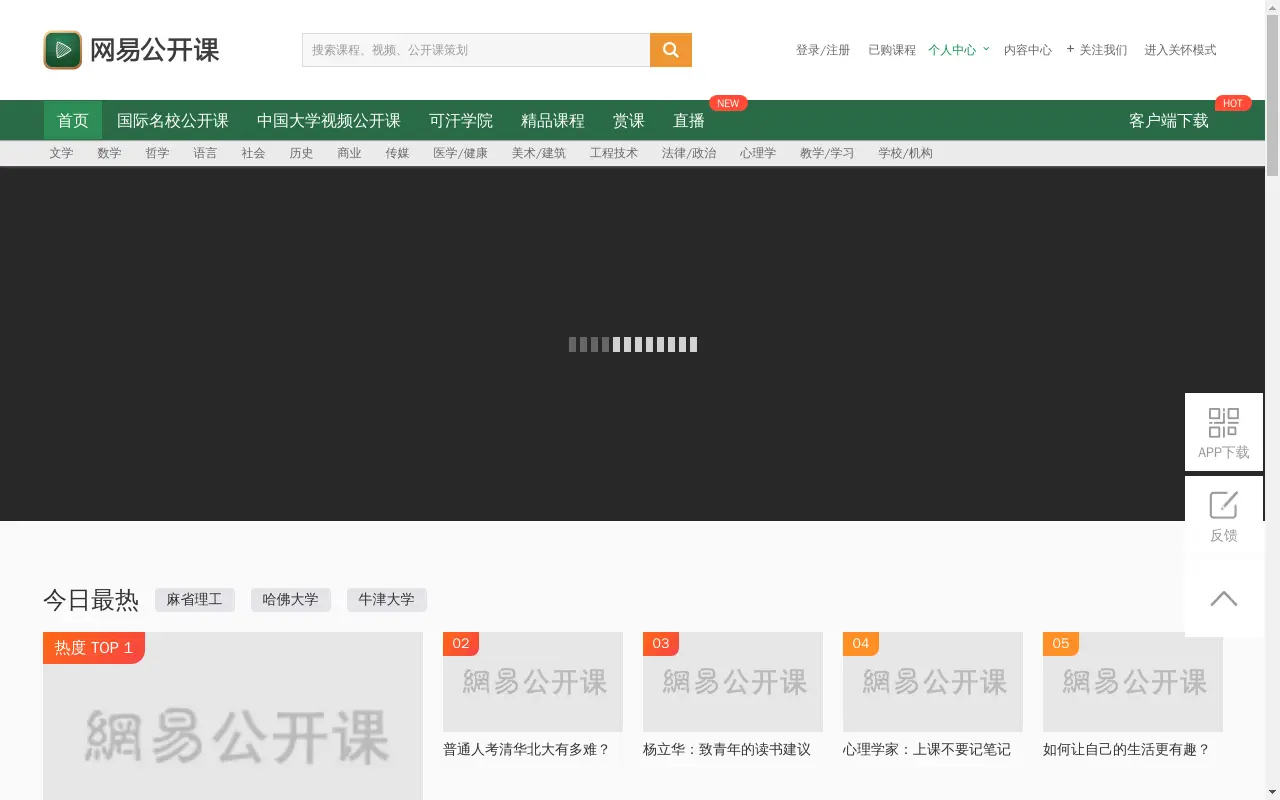Open 已购课程 link
The height and width of the screenshot is (800, 1280).
(892, 50)
